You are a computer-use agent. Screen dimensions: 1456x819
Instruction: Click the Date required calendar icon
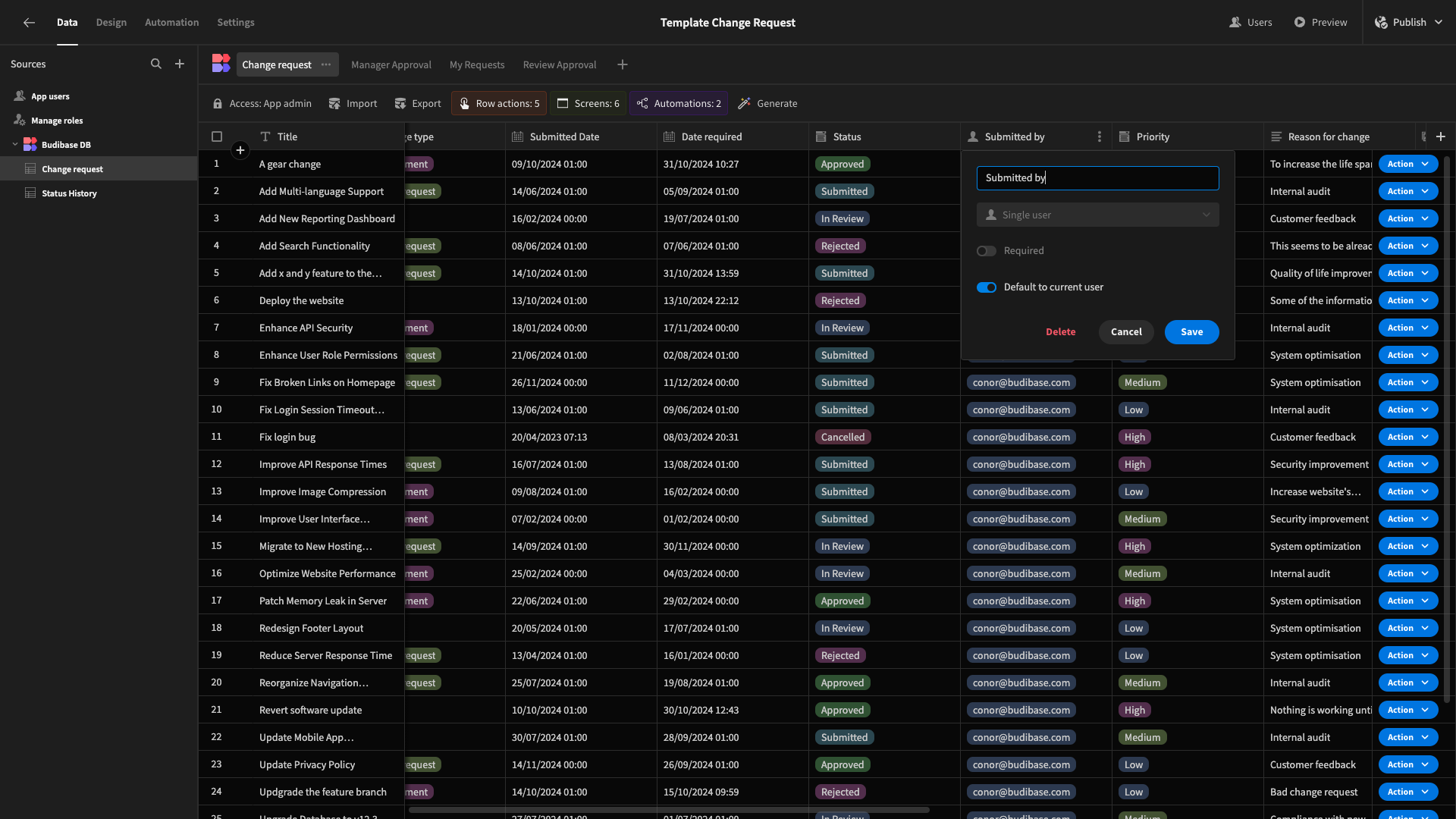(670, 136)
